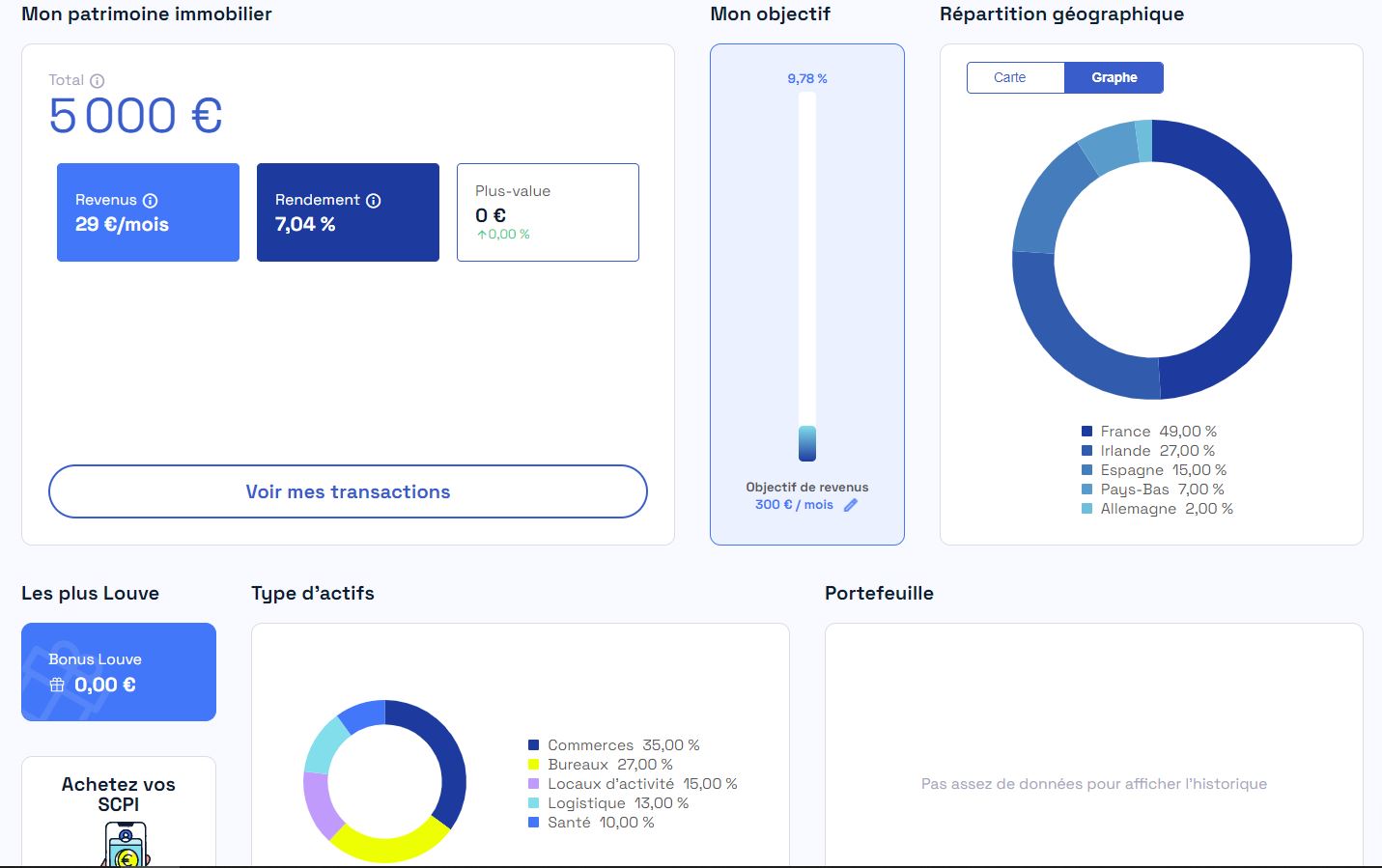Screen dimensions: 1382x868
Task: Click the objective progress bar fill
Action: click(x=807, y=444)
